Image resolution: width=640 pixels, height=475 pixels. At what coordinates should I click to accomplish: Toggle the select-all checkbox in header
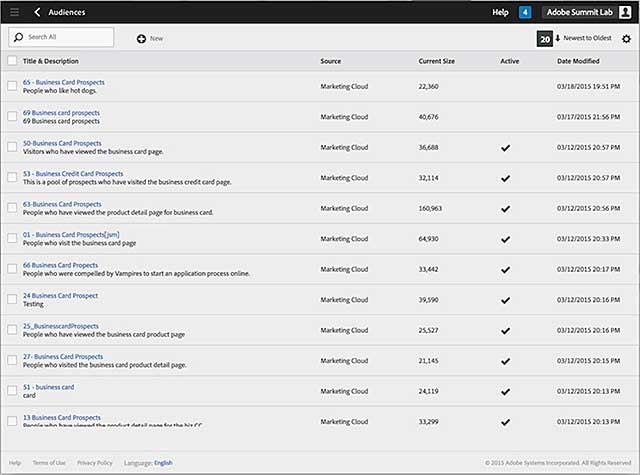tap(12, 60)
